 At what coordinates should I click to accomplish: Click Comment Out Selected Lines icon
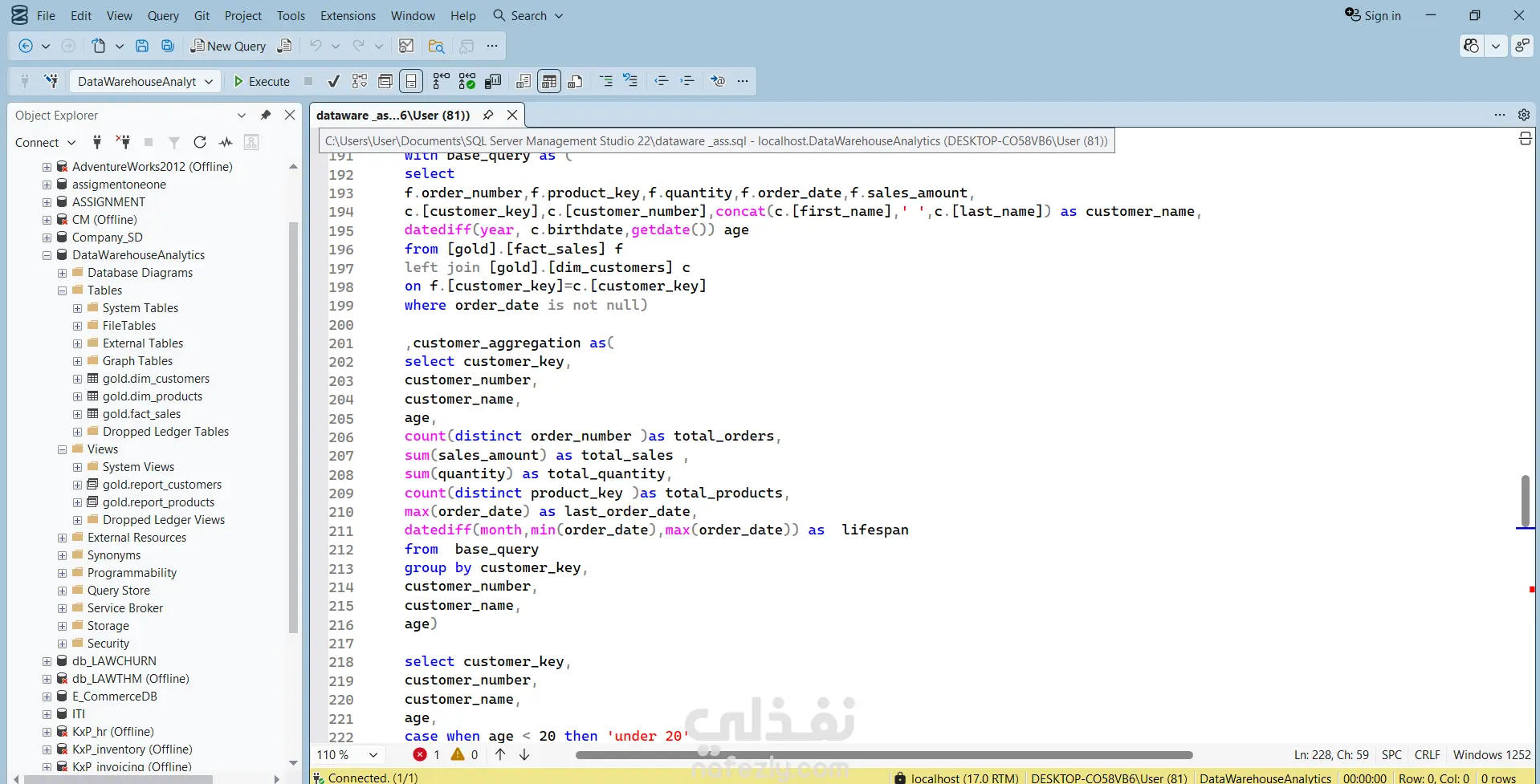pos(605,81)
